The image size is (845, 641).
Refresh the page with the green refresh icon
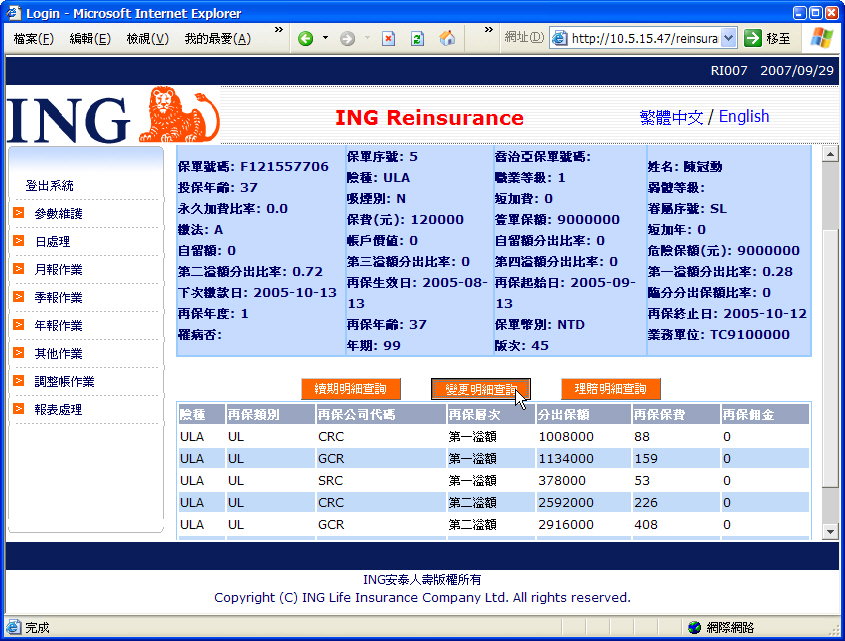coord(417,38)
